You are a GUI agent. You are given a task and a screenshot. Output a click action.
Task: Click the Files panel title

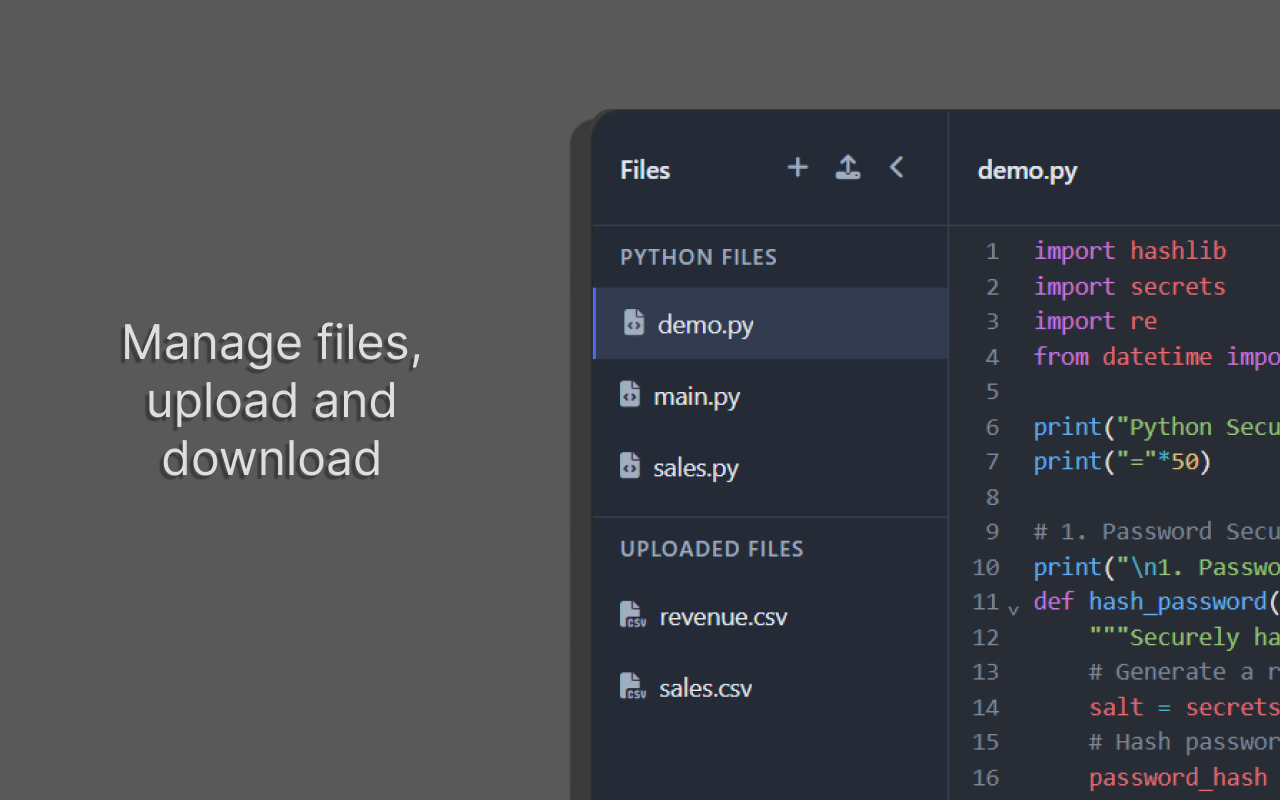coord(645,170)
